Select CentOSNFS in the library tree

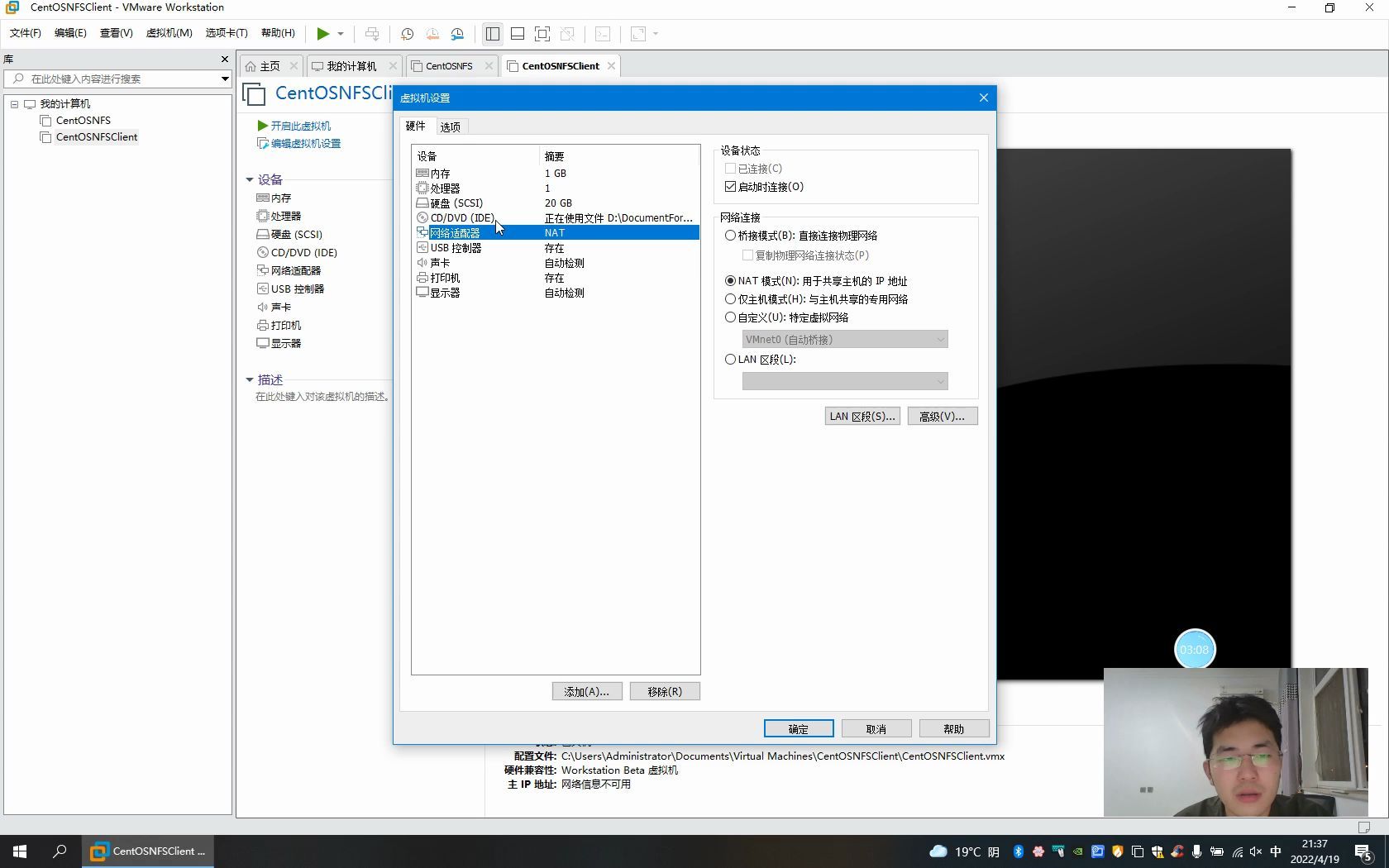tap(83, 121)
